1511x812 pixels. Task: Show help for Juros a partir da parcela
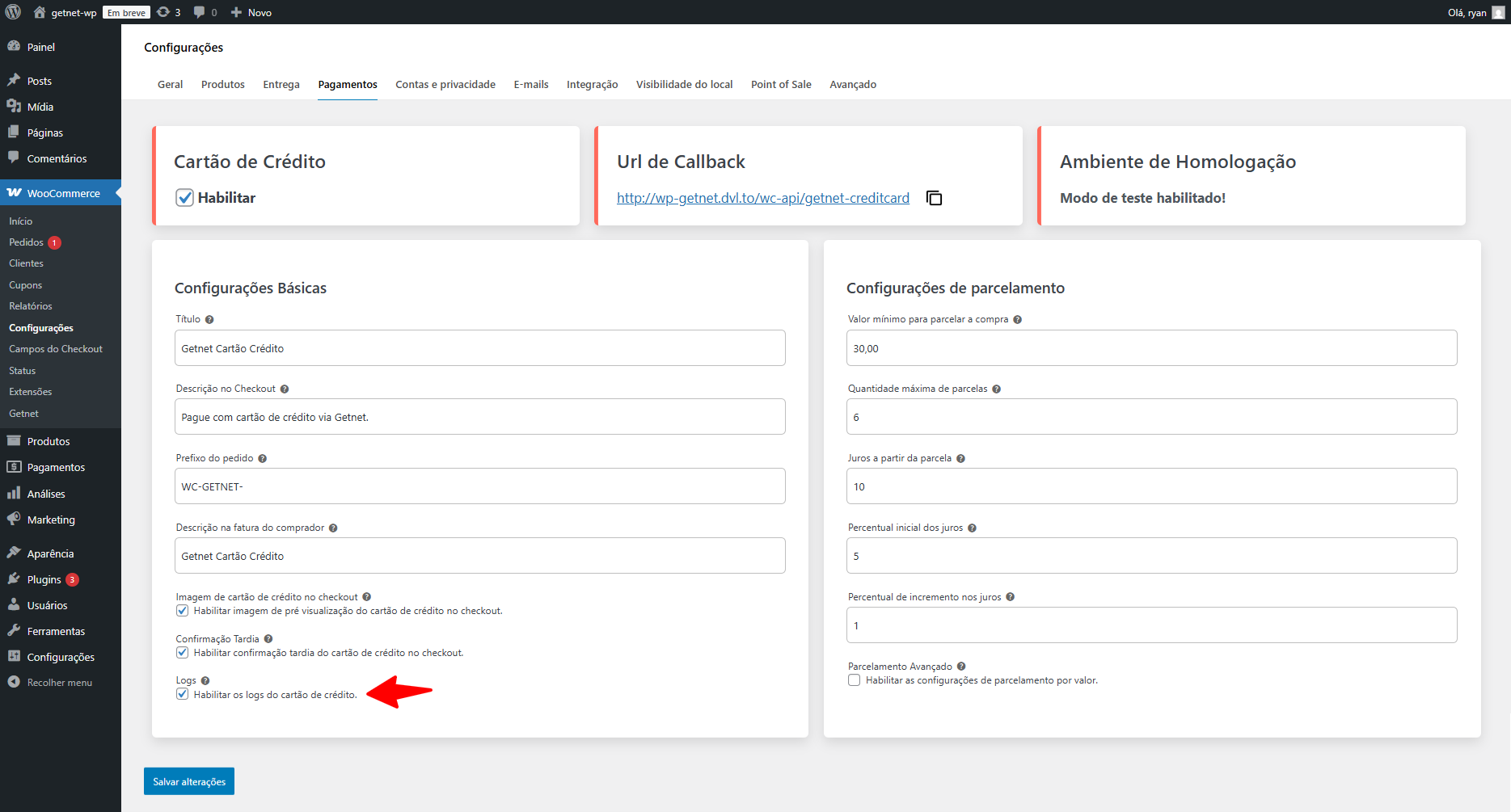pos(960,458)
